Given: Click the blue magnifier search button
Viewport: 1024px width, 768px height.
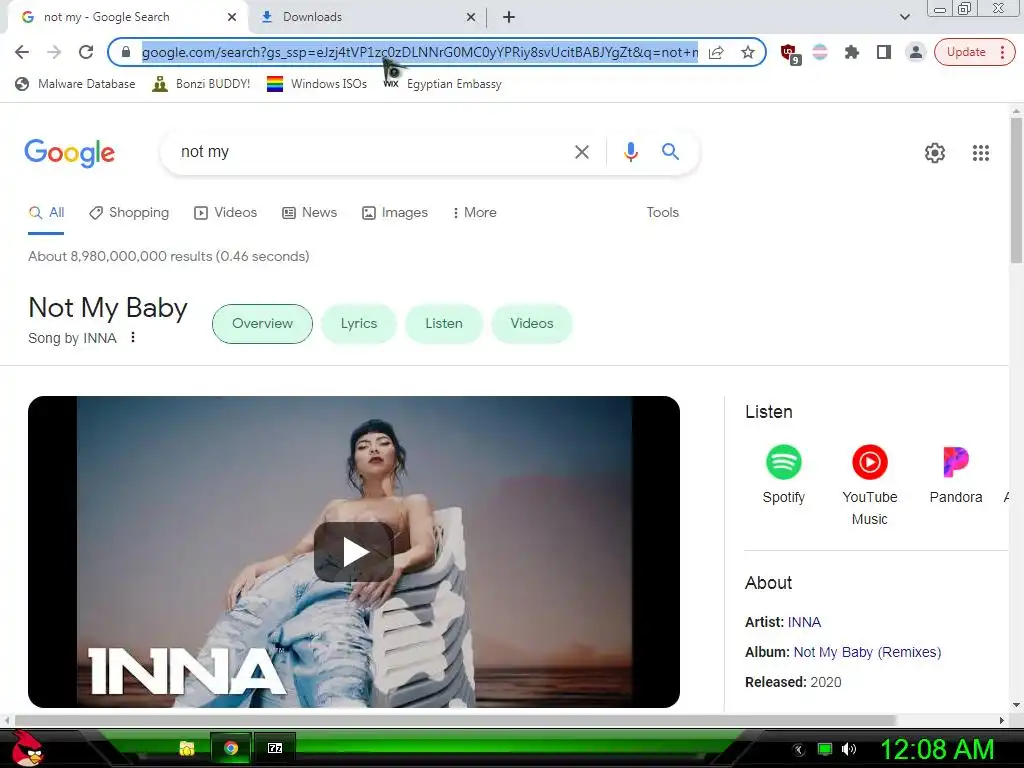Looking at the screenshot, I should (670, 152).
